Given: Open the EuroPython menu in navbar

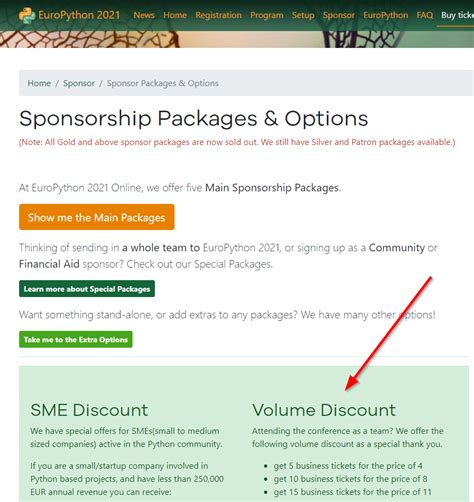Looking at the screenshot, I should (x=386, y=15).
